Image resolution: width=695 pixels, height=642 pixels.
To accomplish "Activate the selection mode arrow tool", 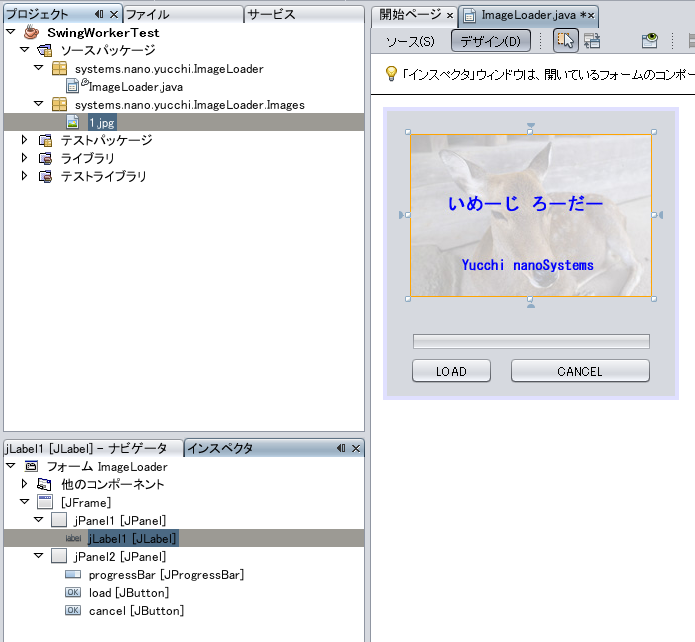I will pos(565,41).
